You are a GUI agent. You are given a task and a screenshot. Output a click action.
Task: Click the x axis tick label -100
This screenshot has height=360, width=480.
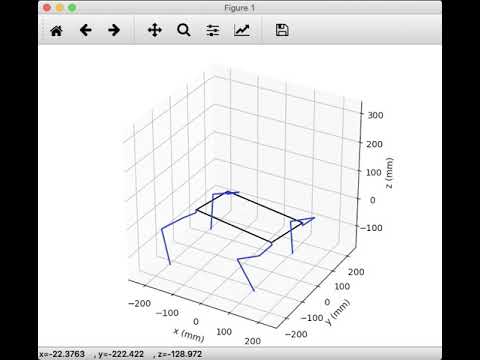tap(167, 313)
